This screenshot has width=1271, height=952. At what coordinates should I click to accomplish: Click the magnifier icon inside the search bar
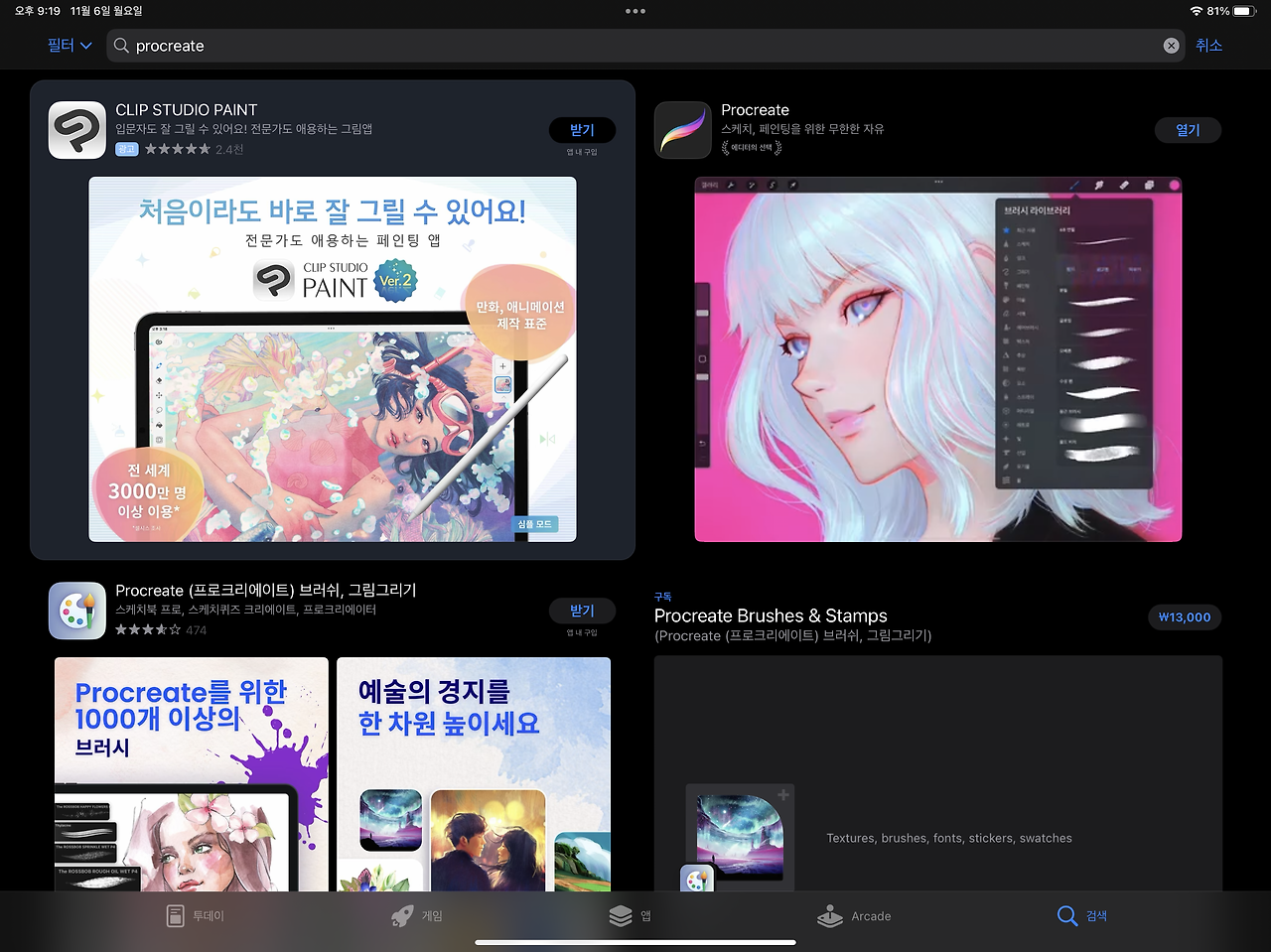pyautogui.click(x=121, y=46)
